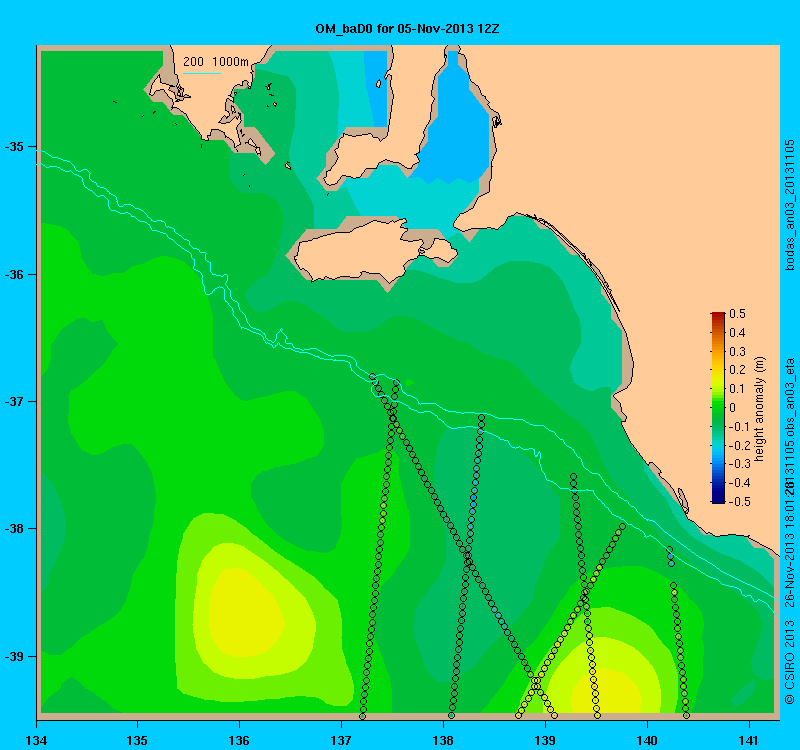Screen dimensions: 800x750
Task: Click the title "OM_baD0 for 05-Nov-2013 12Z"
Action: pyautogui.click(x=407, y=29)
